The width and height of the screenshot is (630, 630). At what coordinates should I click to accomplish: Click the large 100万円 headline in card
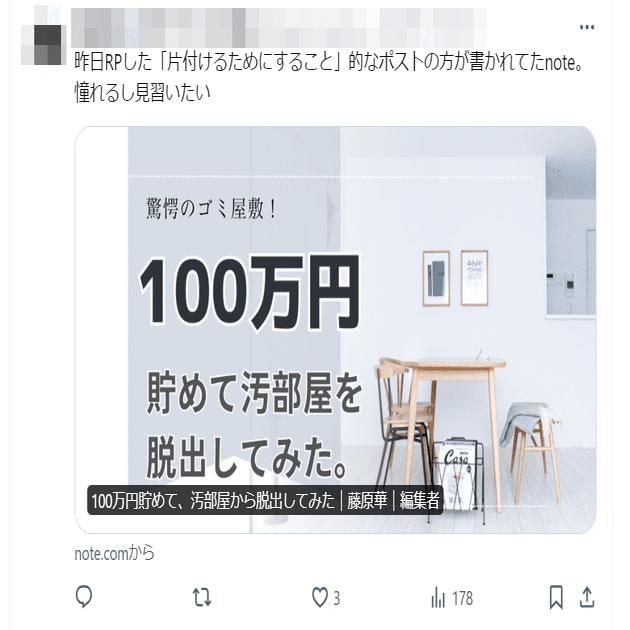pyautogui.click(x=249, y=292)
